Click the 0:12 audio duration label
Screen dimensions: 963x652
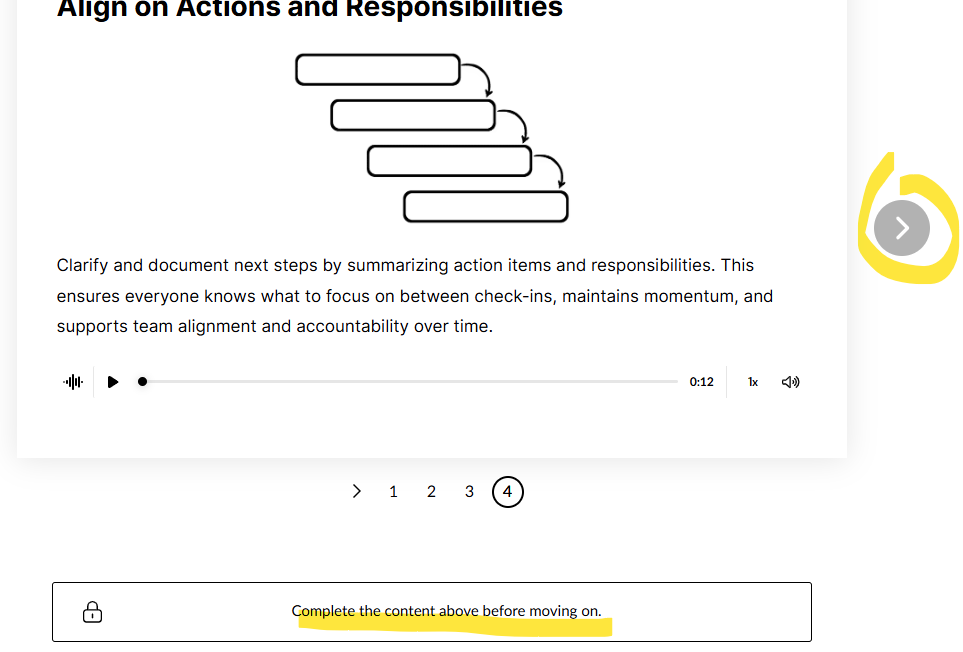coord(701,382)
